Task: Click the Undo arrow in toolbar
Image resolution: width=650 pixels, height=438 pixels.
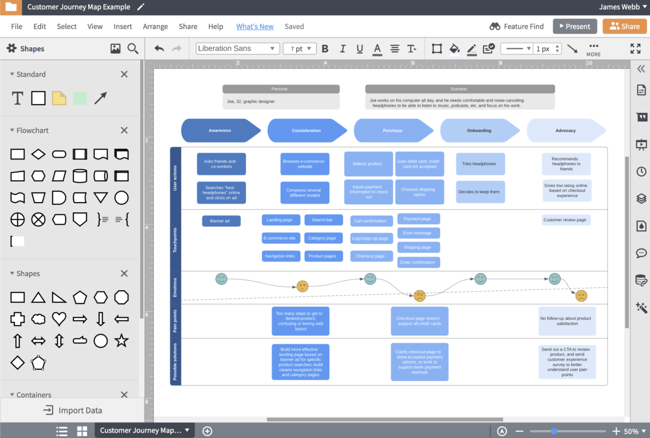Action: pos(159,48)
